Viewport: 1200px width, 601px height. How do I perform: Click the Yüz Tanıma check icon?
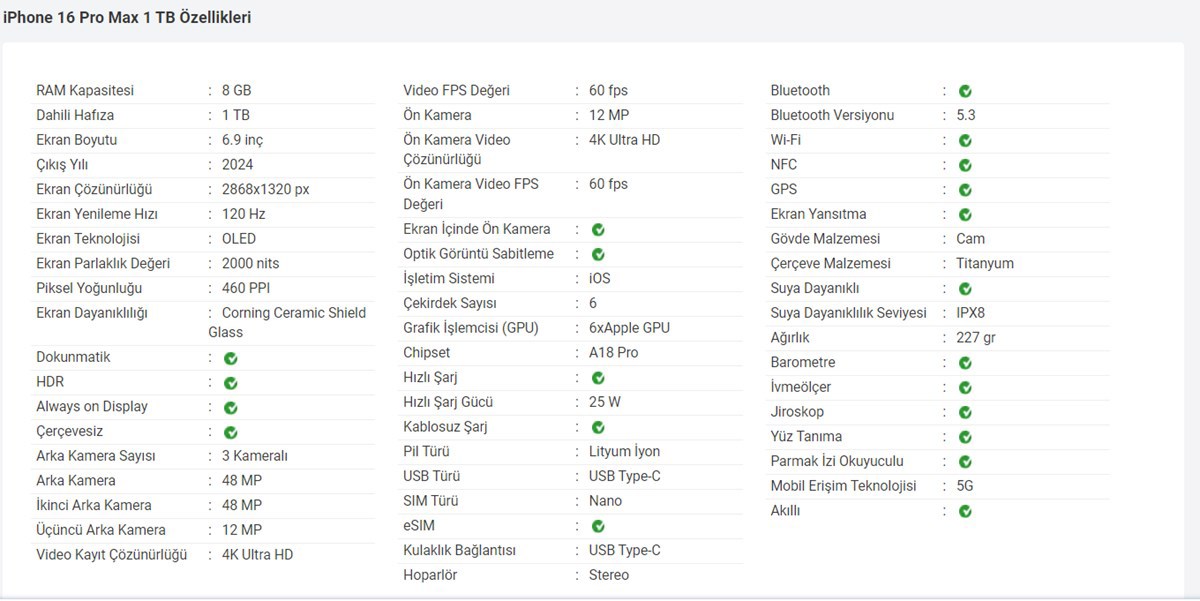(x=965, y=438)
